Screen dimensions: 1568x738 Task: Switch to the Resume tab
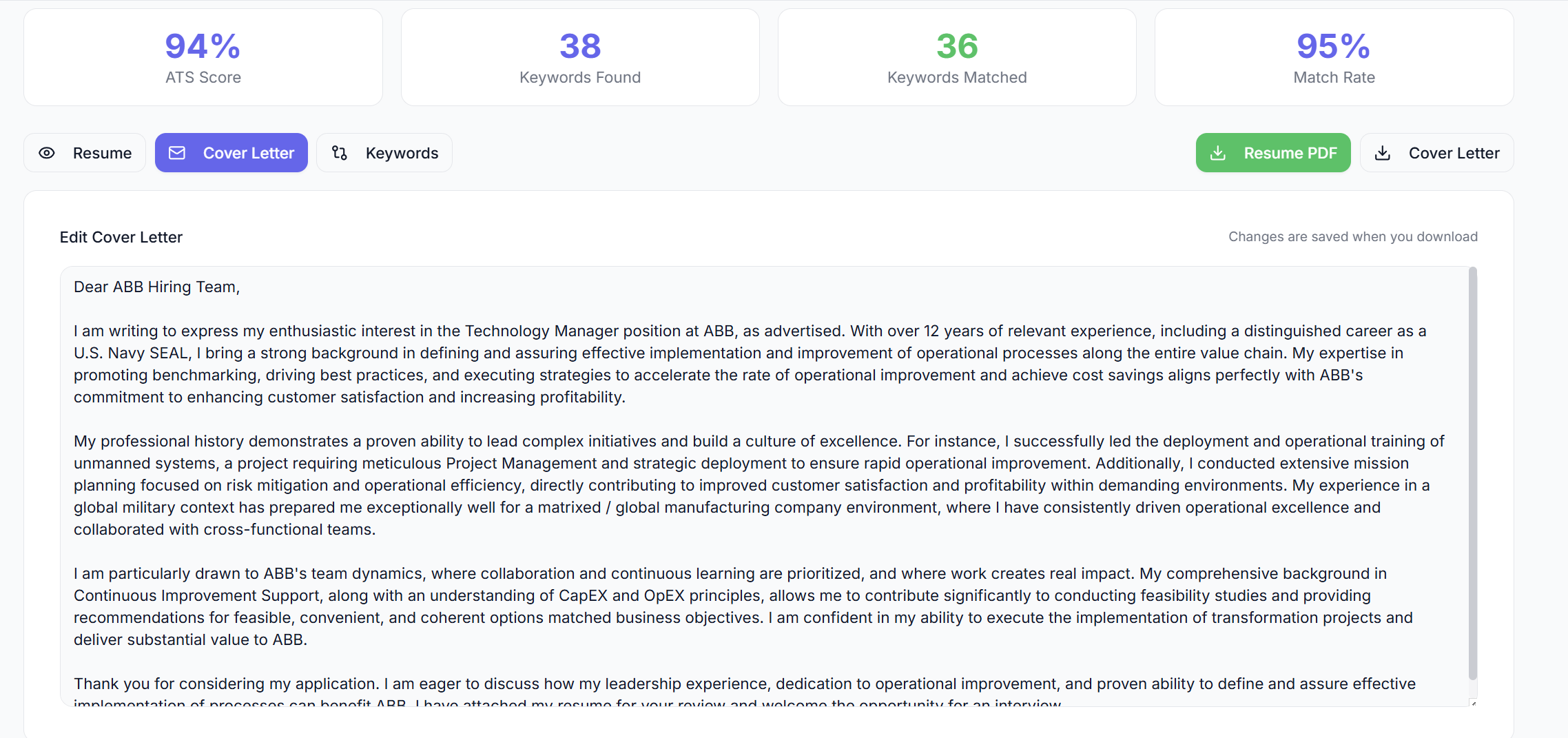point(85,153)
